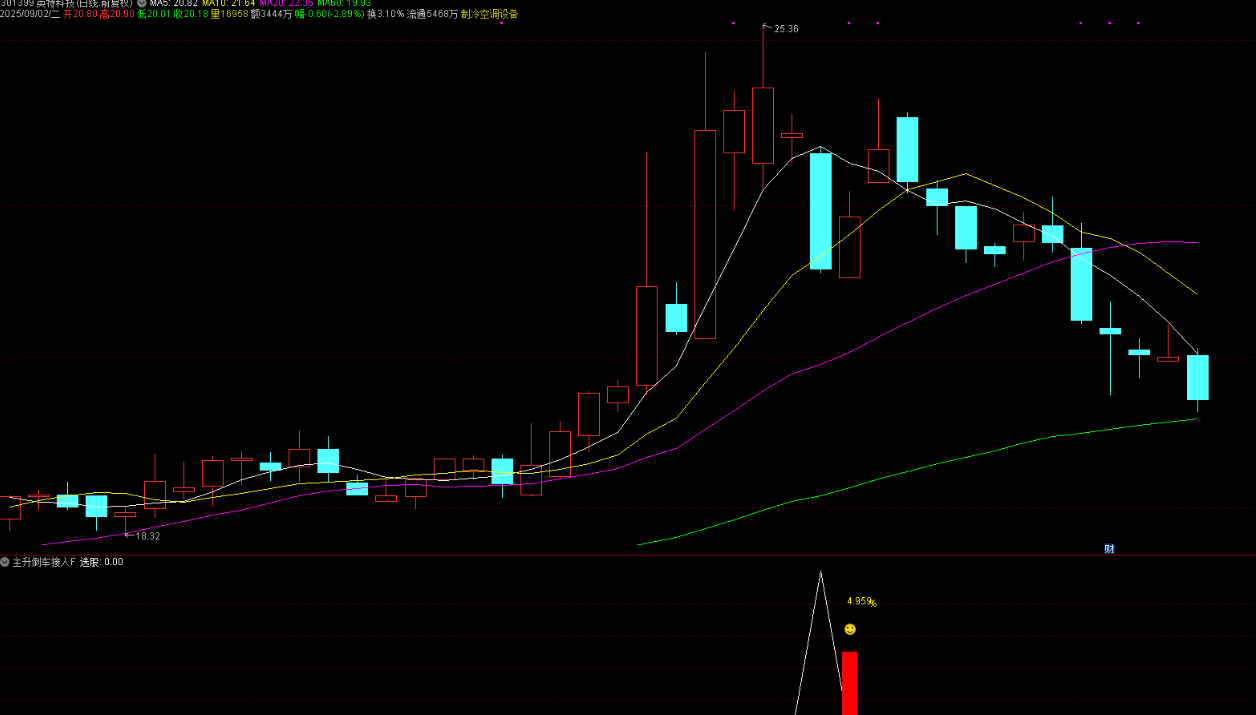This screenshot has height=715, width=1256.
Task: Click the stock name title in header
Action: click(x=84, y=3)
